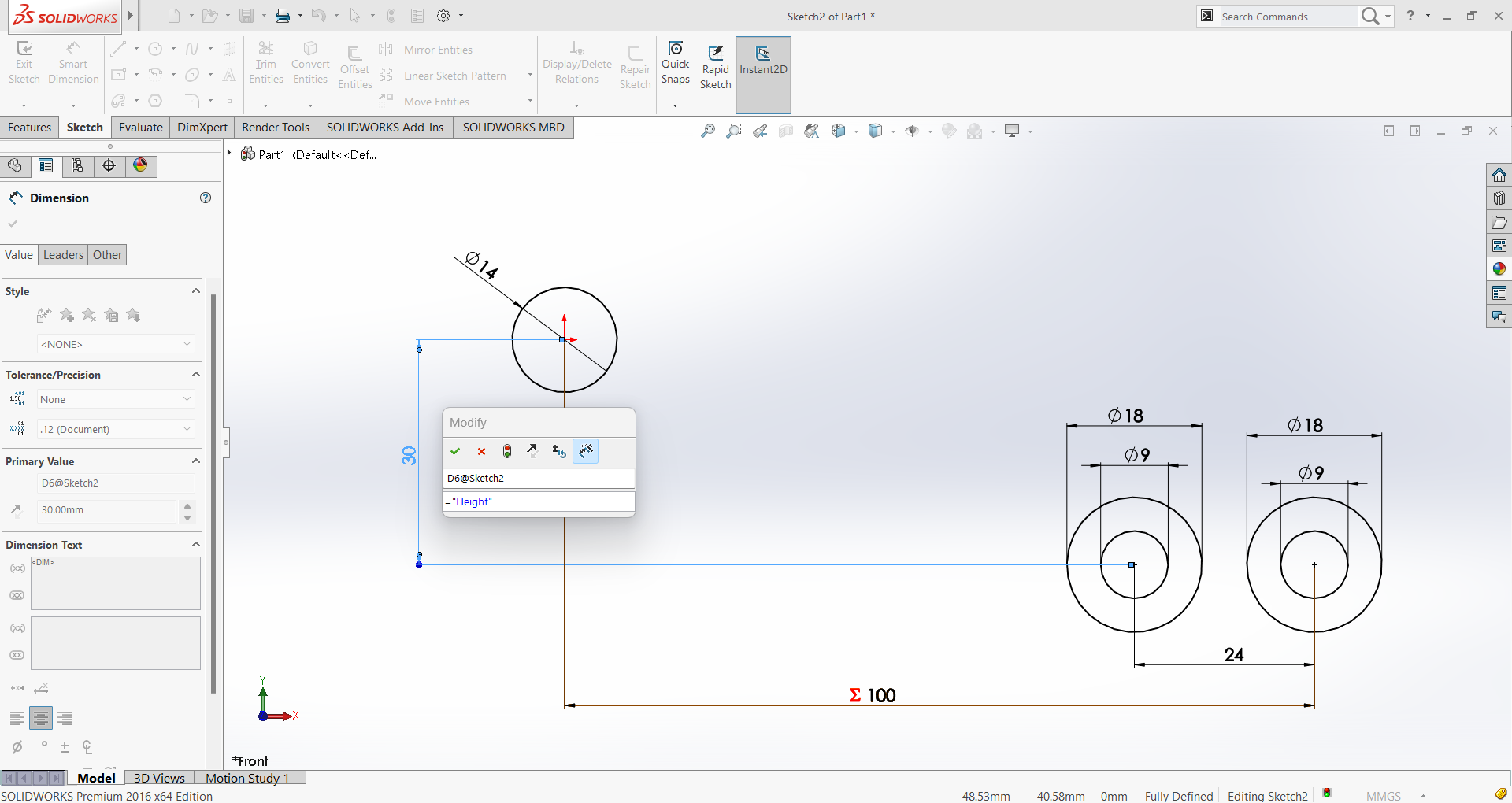Click the PropertyManager vertical scrollbar
Screen dimensions: 1512x803
(213, 493)
